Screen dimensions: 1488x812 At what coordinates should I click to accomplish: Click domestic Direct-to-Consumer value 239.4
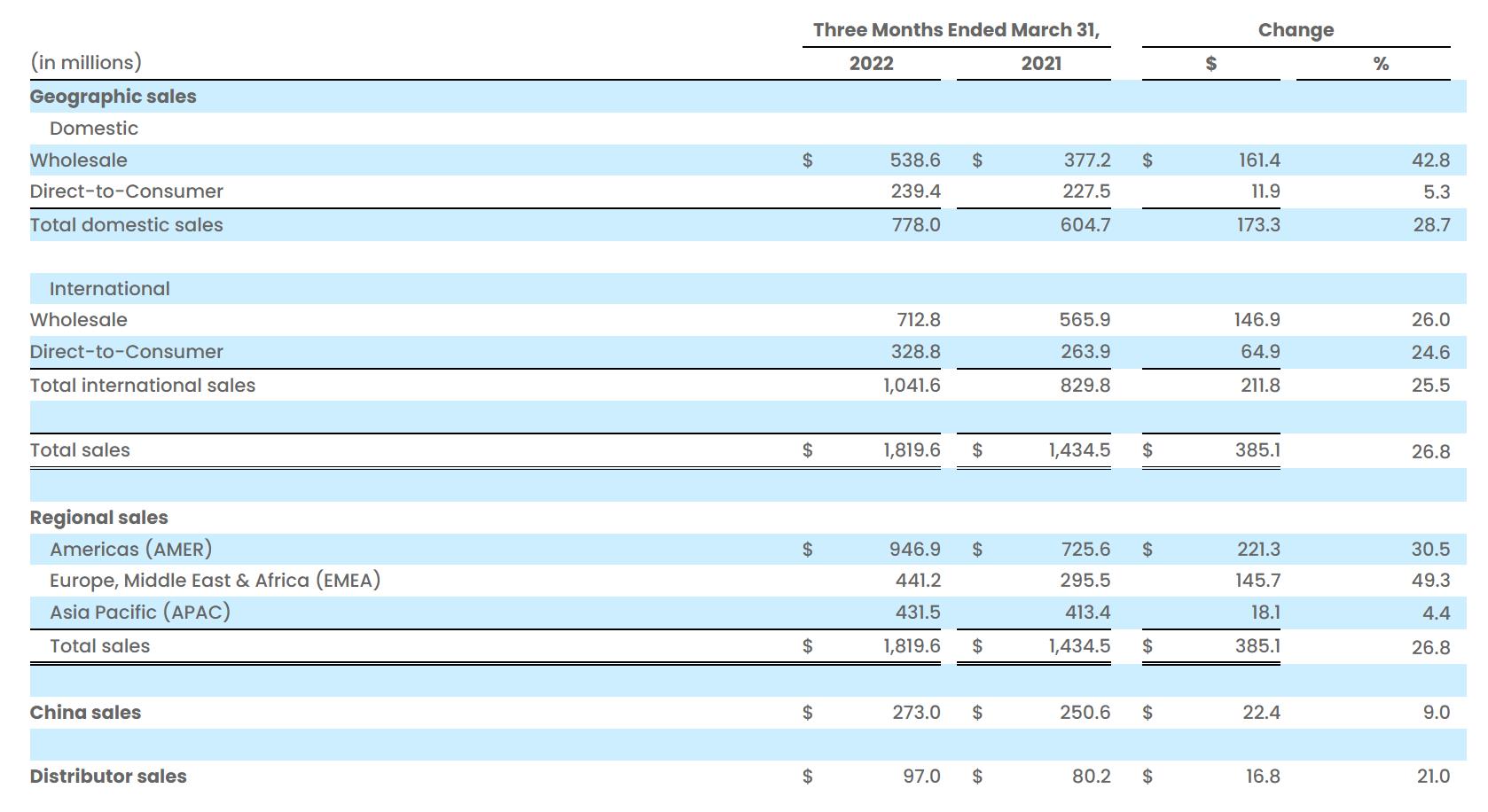pyautogui.click(x=915, y=191)
